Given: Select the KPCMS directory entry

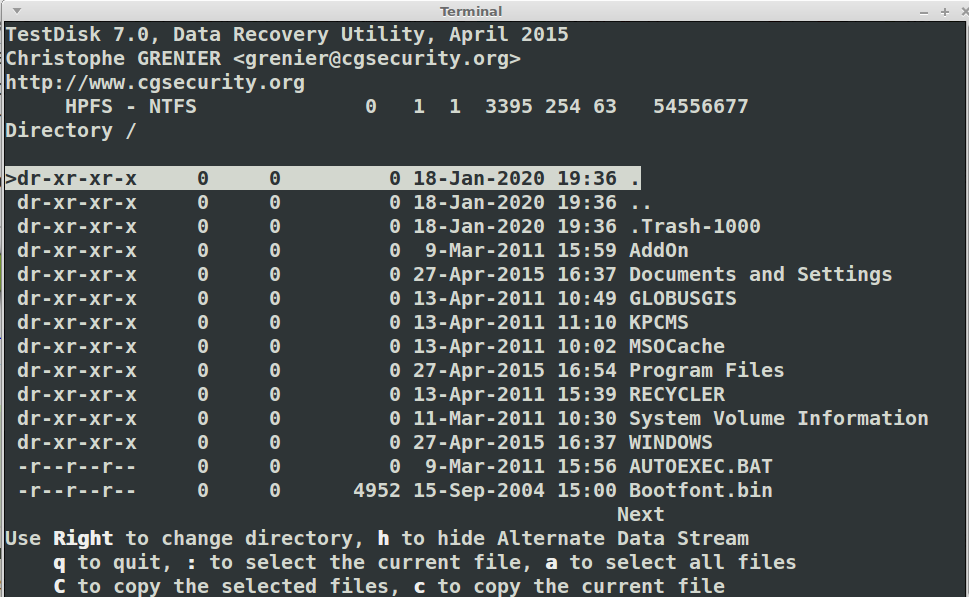Looking at the screenshot, I should coord(353,323).
